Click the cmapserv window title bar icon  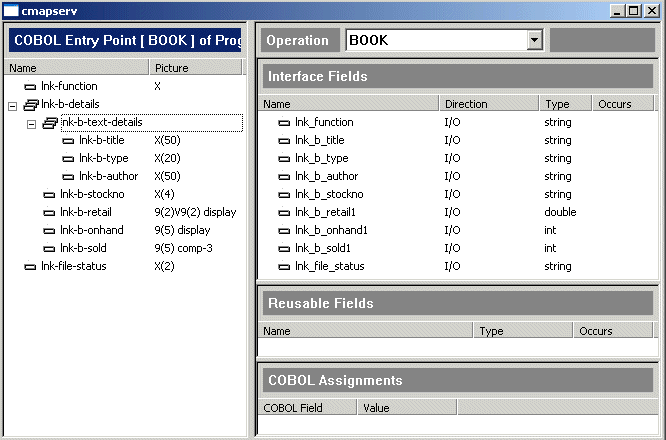[11, 10]
